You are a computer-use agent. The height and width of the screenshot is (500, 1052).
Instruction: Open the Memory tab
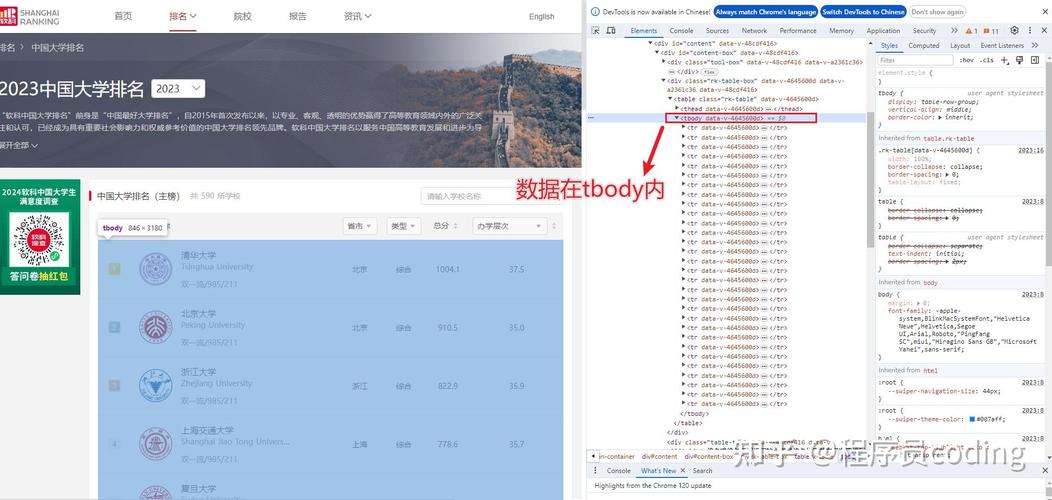841,31
